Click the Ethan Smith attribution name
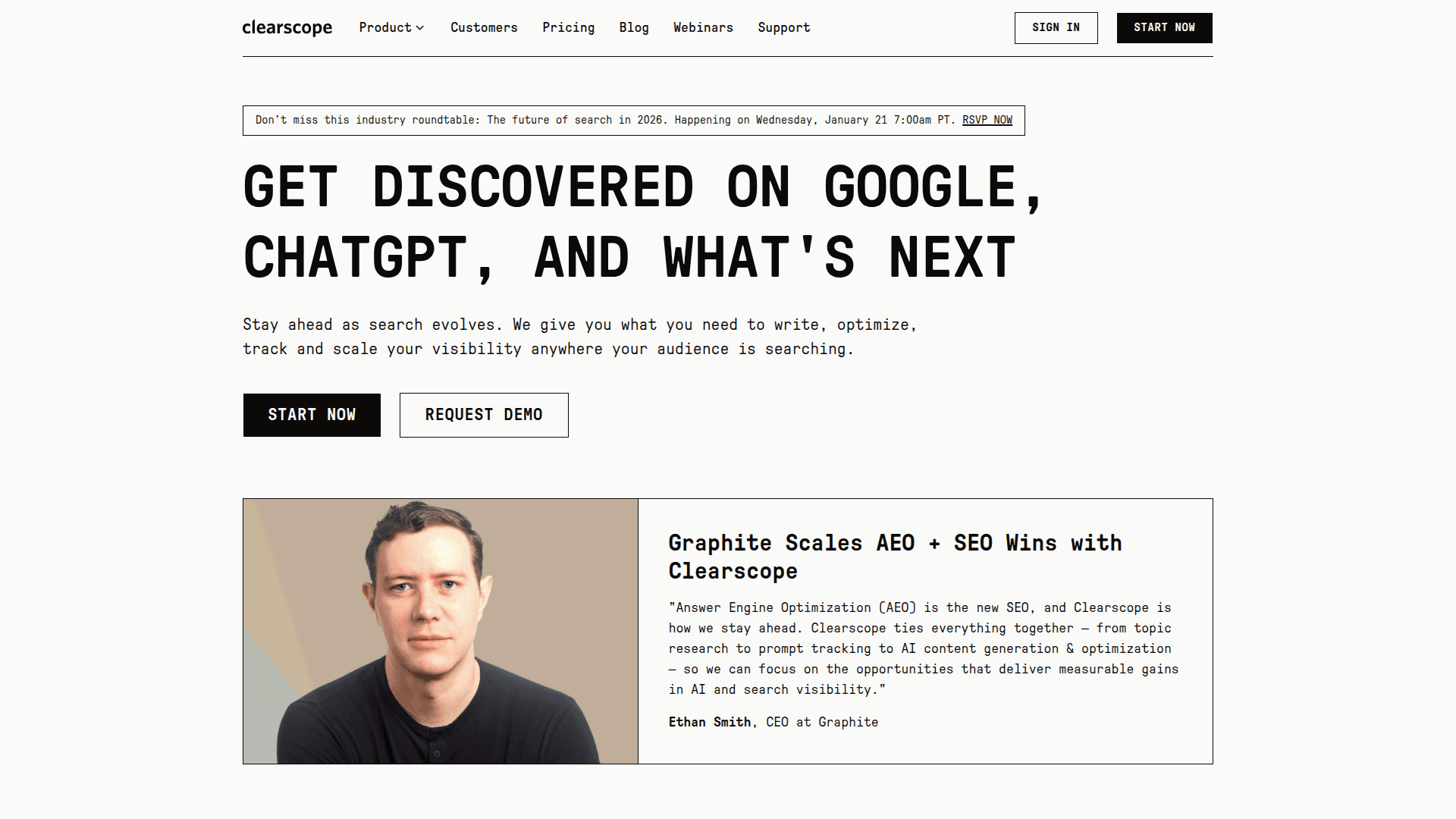1456x819 pixels. coord(709,722)
